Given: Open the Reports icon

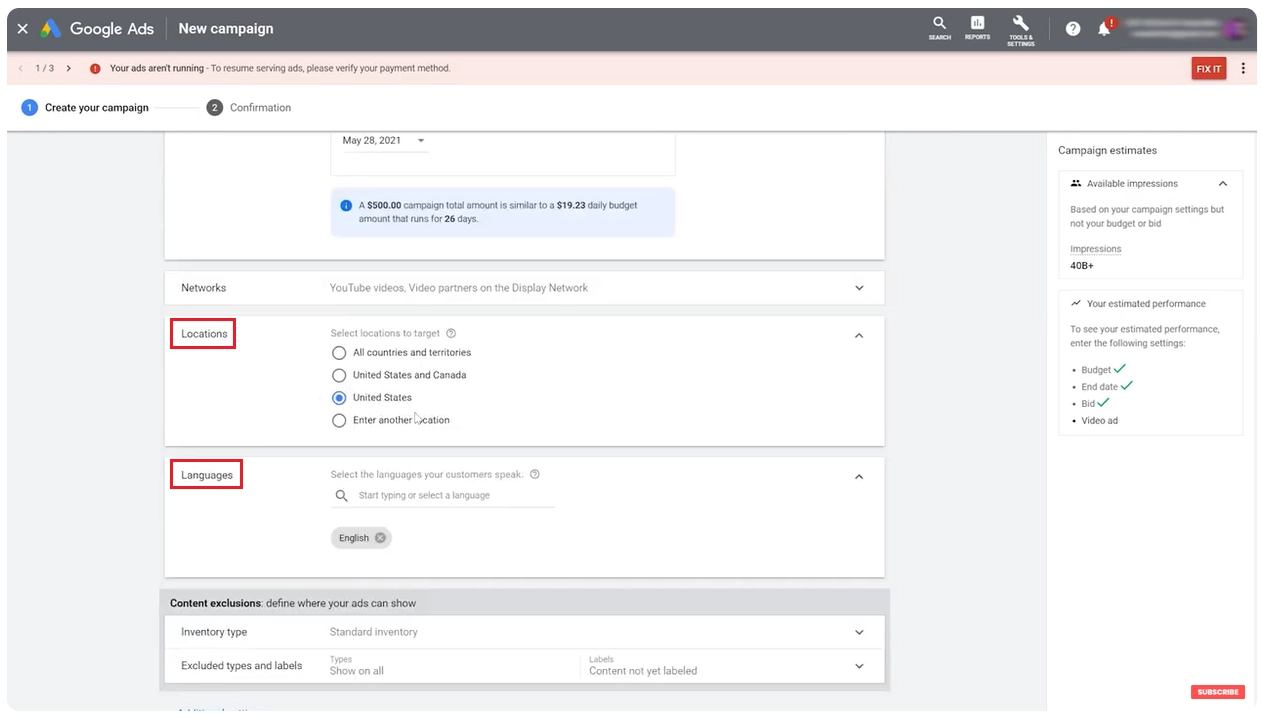Looking at the screenshot, I should (x=977, y=27).
